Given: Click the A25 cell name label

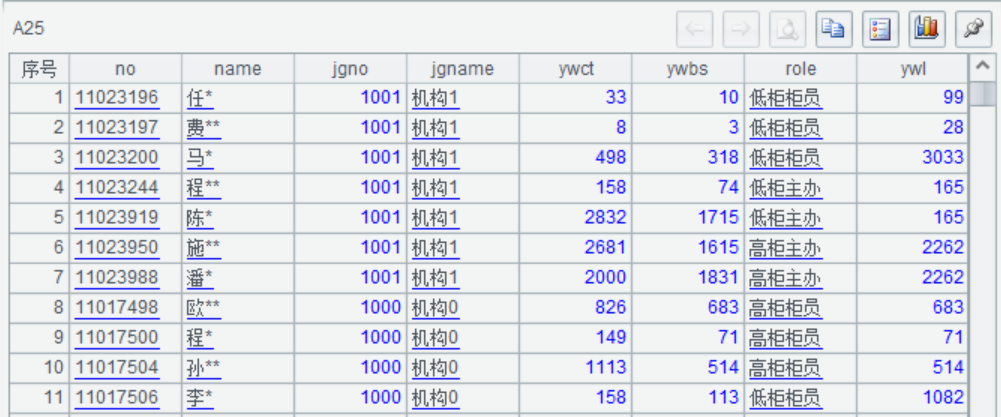Looking at the screenshot, I should [x=29, y=29].
